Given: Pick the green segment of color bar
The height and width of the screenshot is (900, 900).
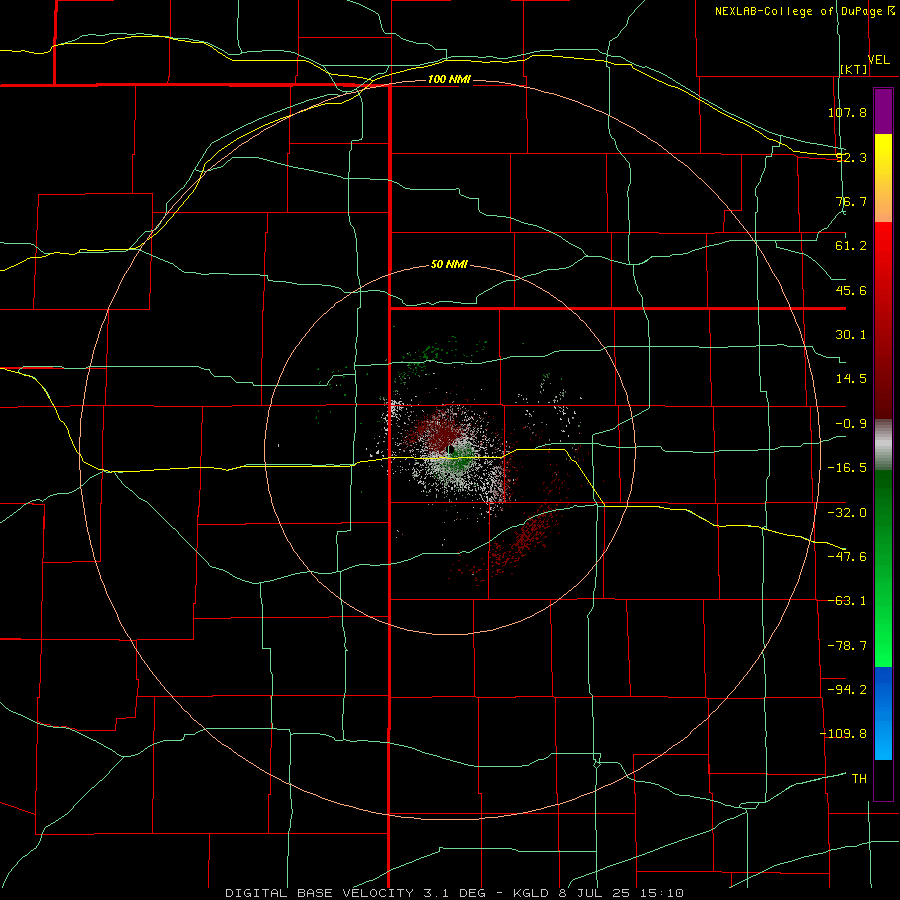Looking at the screenshot, I should point(883,568).
